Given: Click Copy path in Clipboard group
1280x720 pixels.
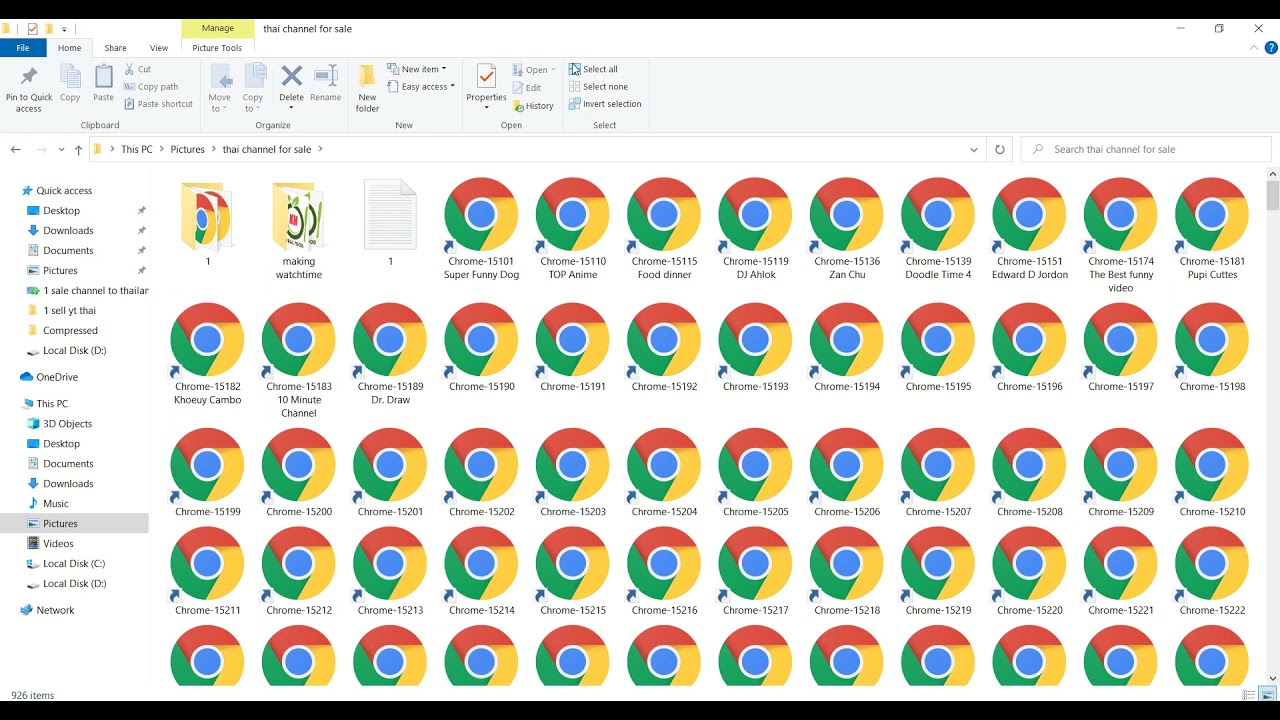Looking at the screenshot, I should [x=151, y=87].
